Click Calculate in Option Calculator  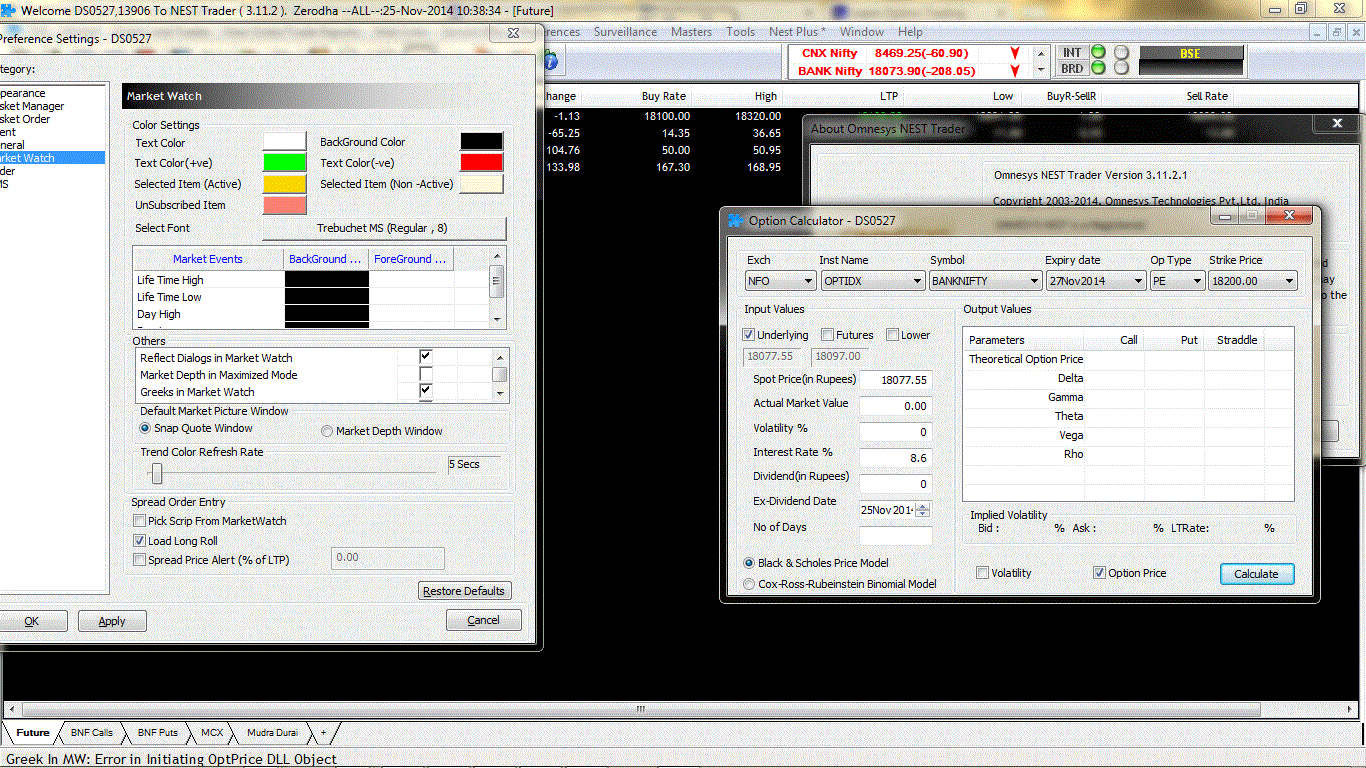click(x=1256, y=574)
